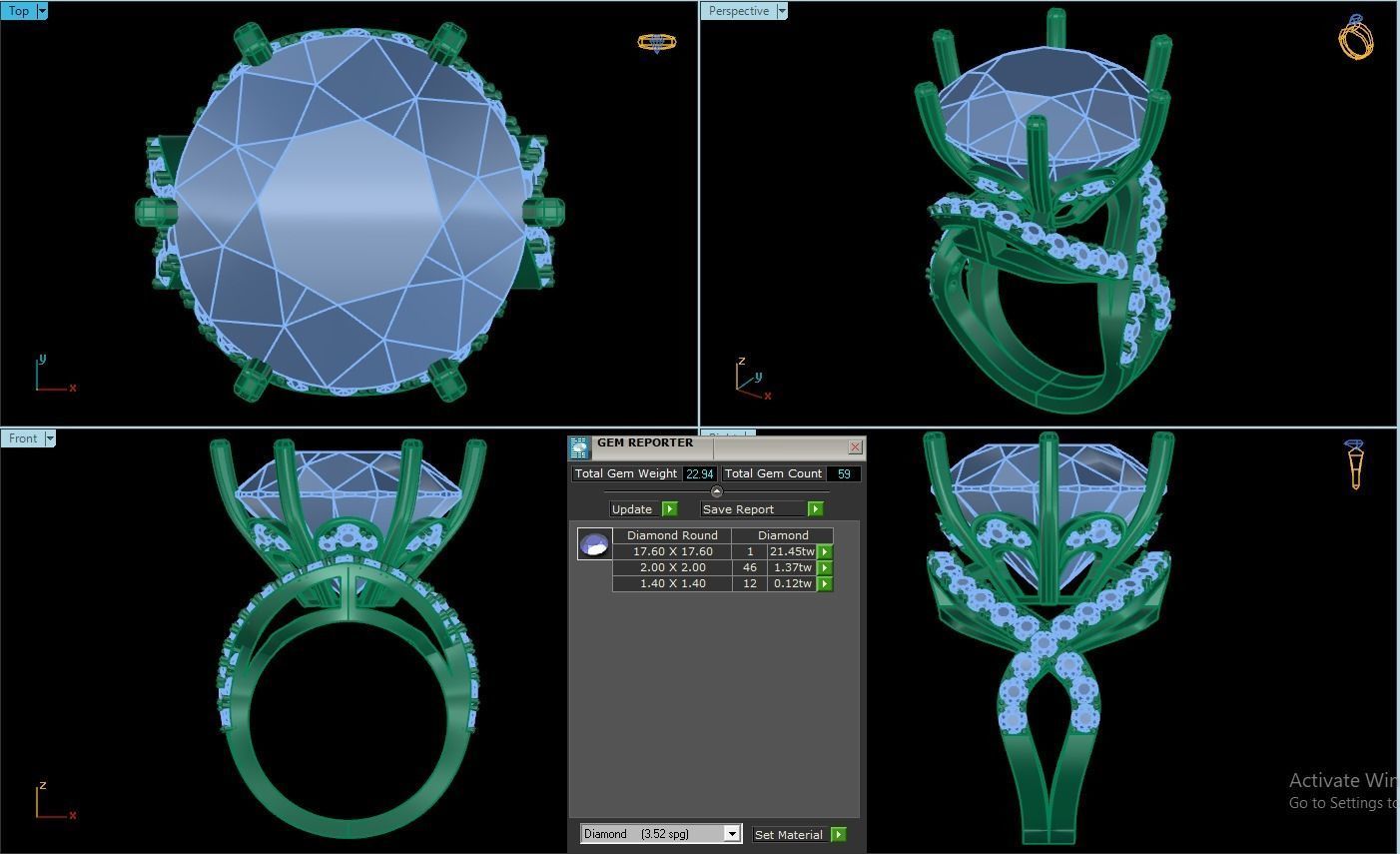This screenshot has width=1400, height=854.
Task: Click the Diamond material column header
Action: point(784,535)
